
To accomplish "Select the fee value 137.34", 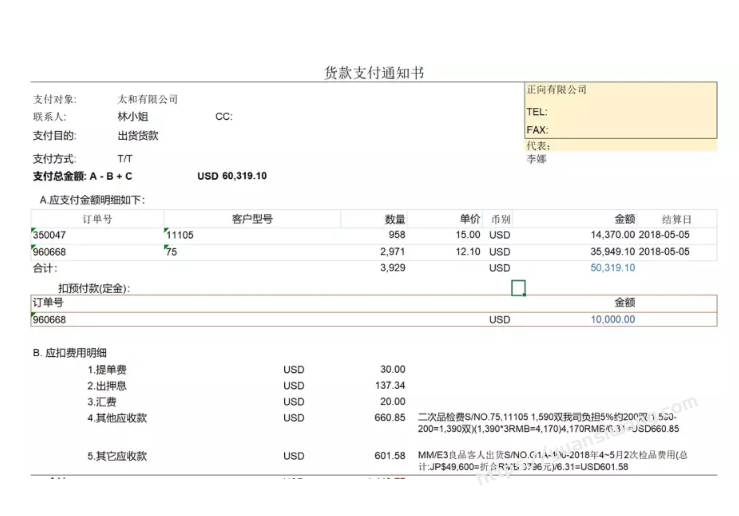I will (390, 385).
